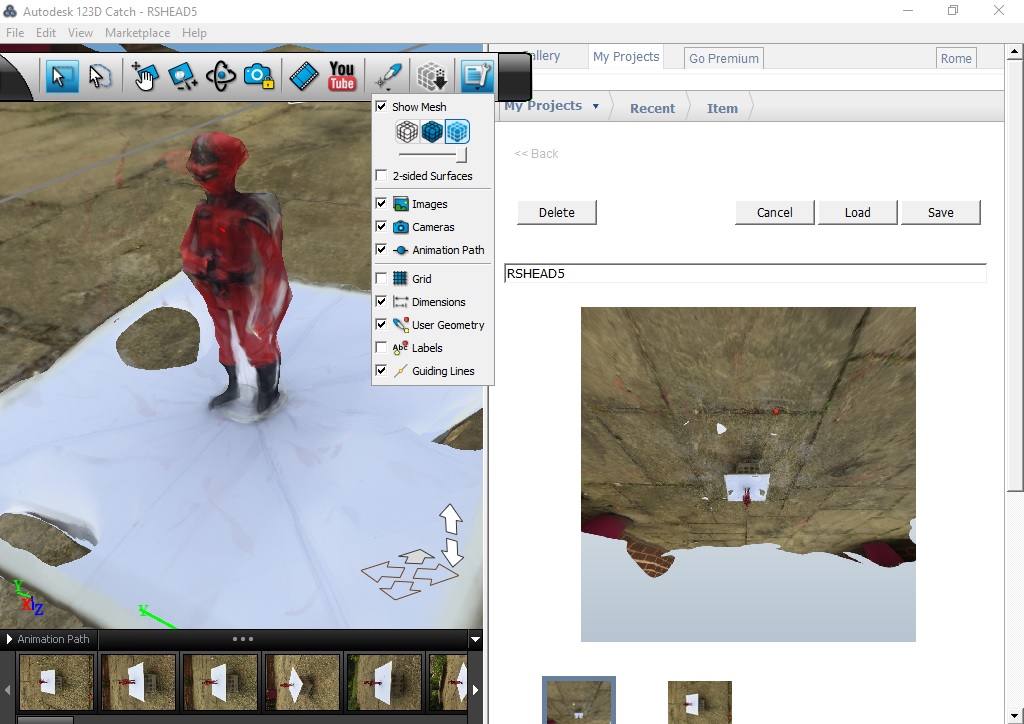This screenshot has width=1024, height=724.
Task: Enable the Grid checkbox
Action: [x=381, y=279]
